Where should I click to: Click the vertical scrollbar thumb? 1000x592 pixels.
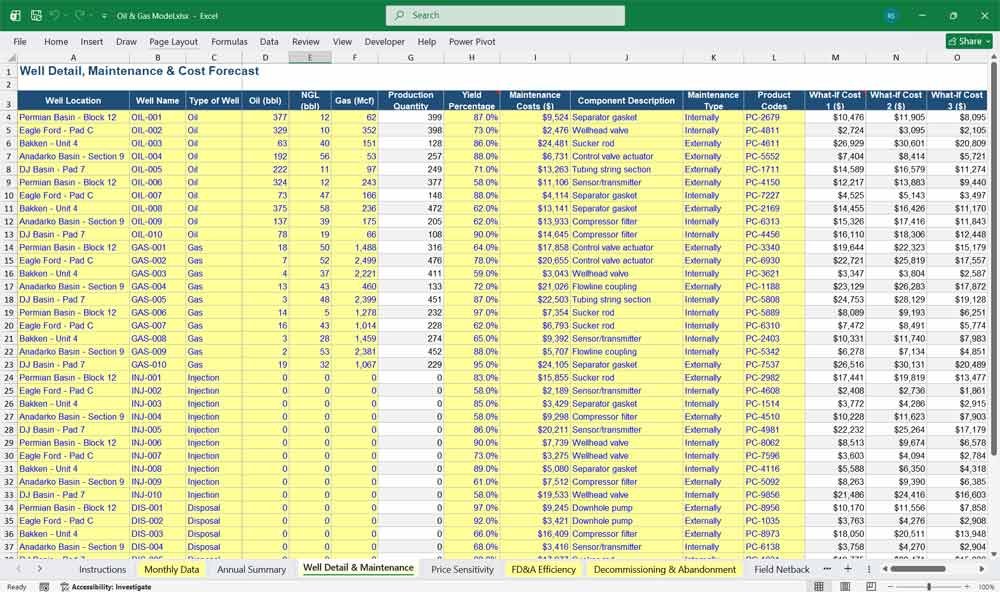pyautogui.click(x=994, y=260)
